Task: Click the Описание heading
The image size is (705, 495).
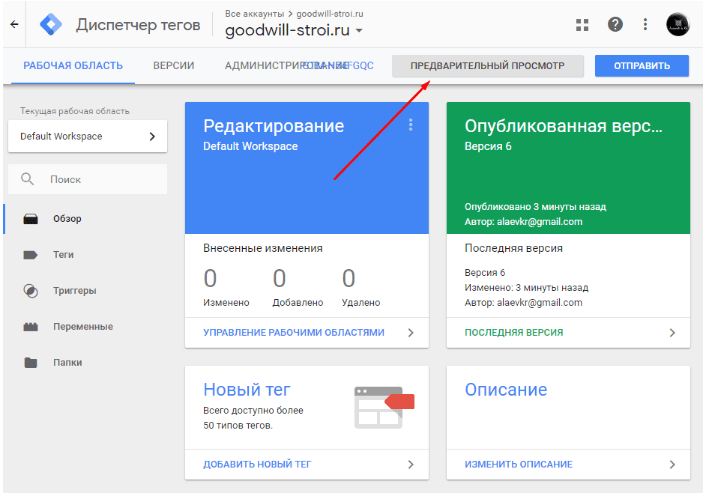Action: 506,390
